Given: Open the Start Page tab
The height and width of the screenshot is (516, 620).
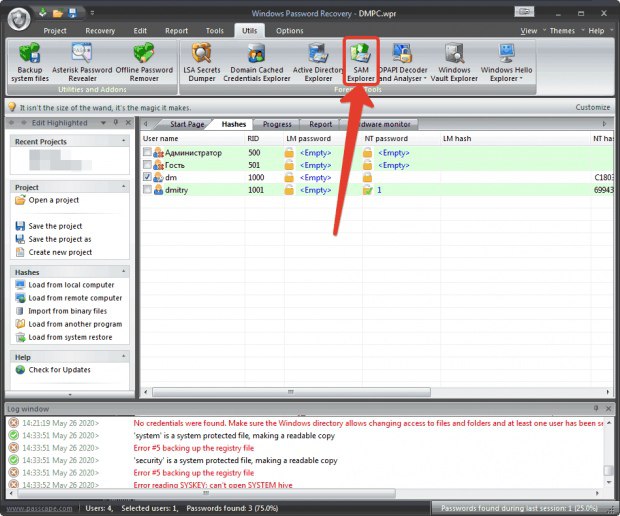Looking at the screenshot, I should [x=187, y=124].
